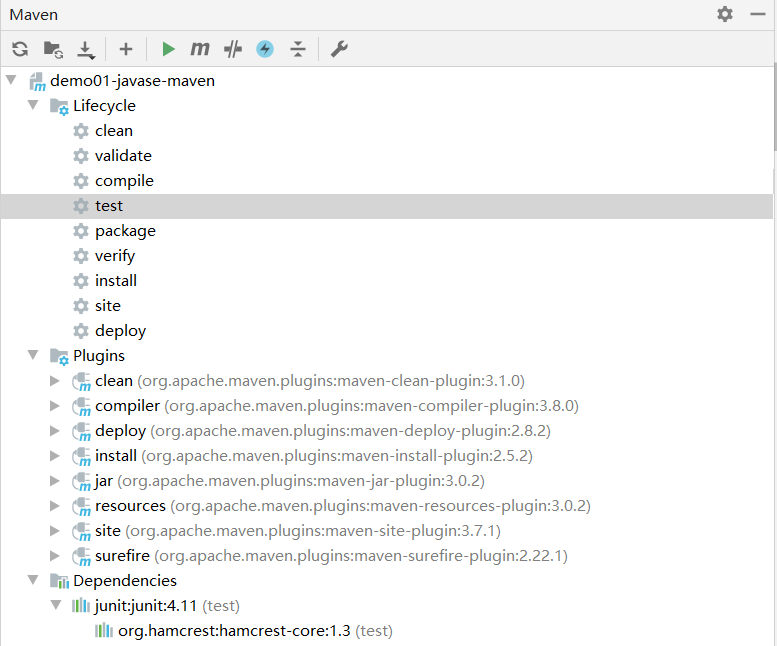Toggle skip tests mode icon
This screenshot has width=777, height=646.
(x=233, y=49)
